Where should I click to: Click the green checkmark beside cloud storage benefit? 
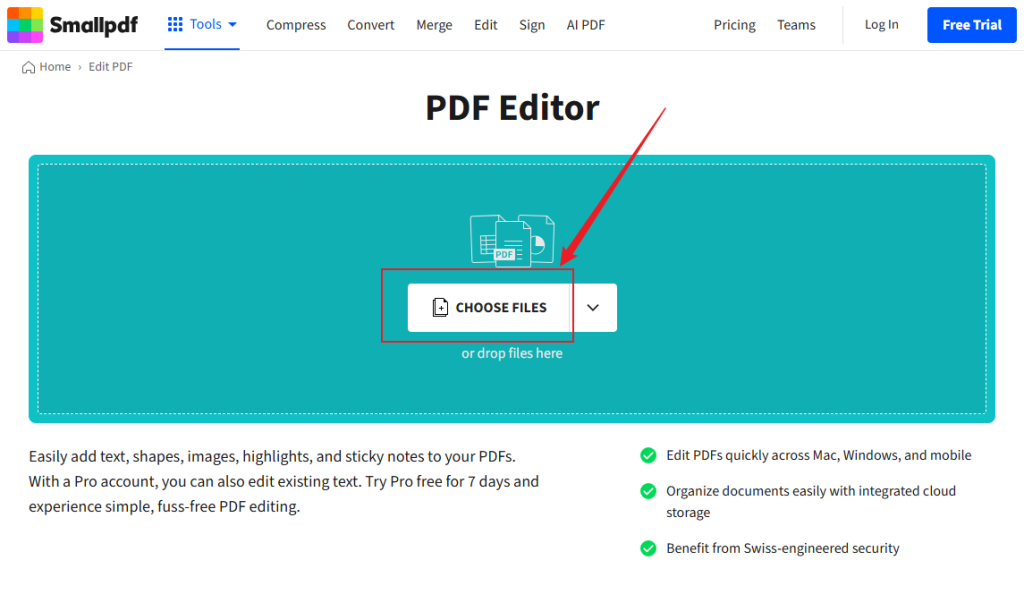[x=649, y=491]
